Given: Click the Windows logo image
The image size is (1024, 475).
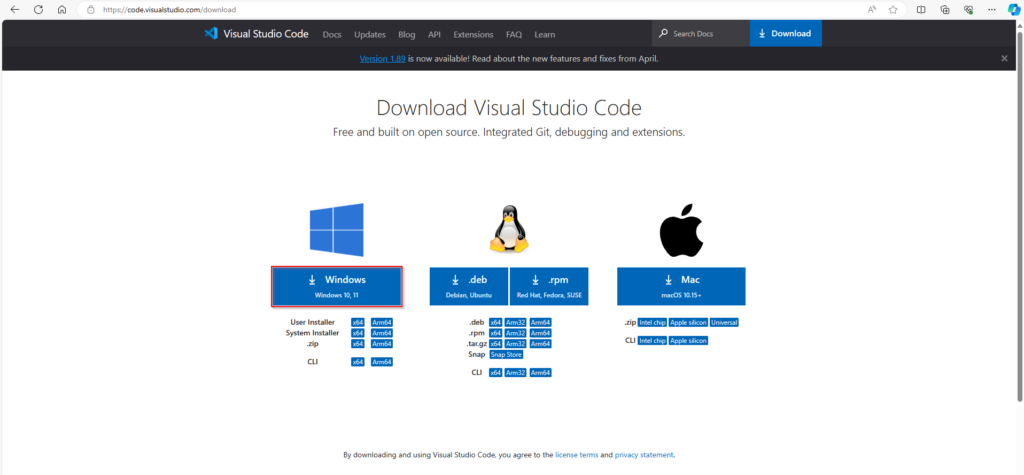Looking at the screenshot, I should (x=336, y=229).
